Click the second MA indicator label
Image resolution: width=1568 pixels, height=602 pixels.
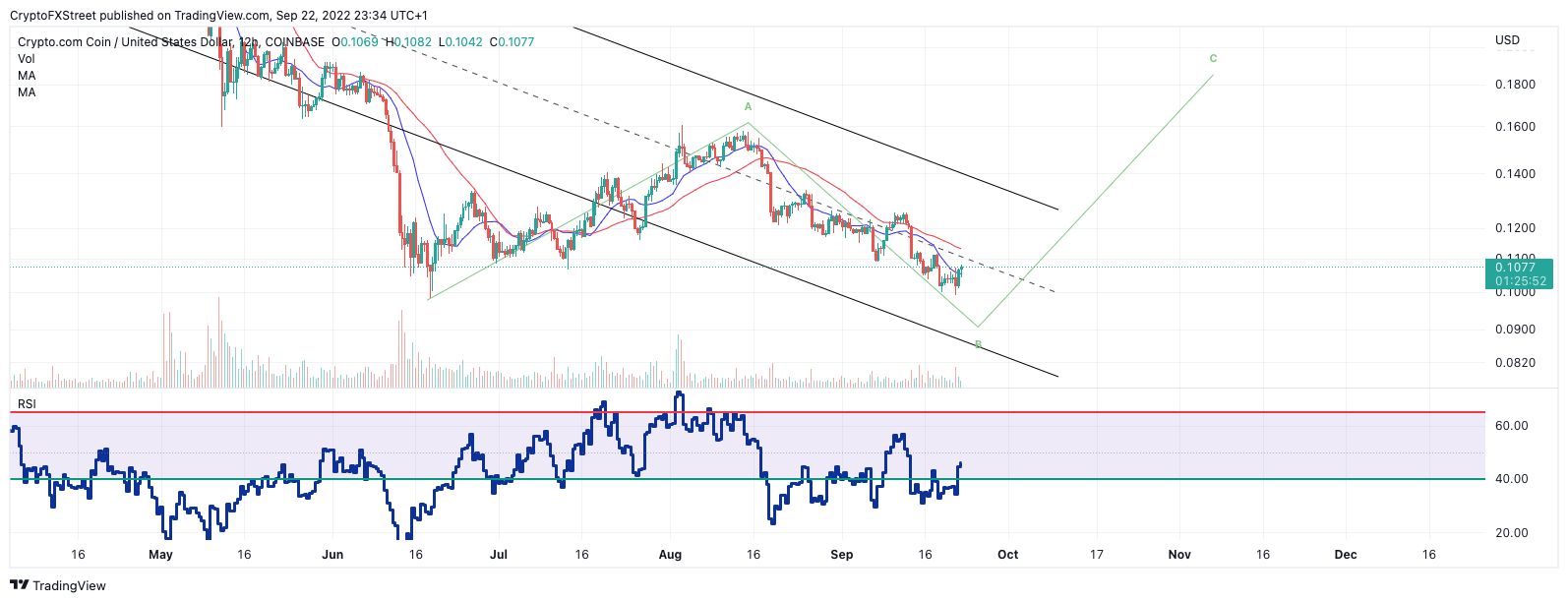(x=27, y=92)
